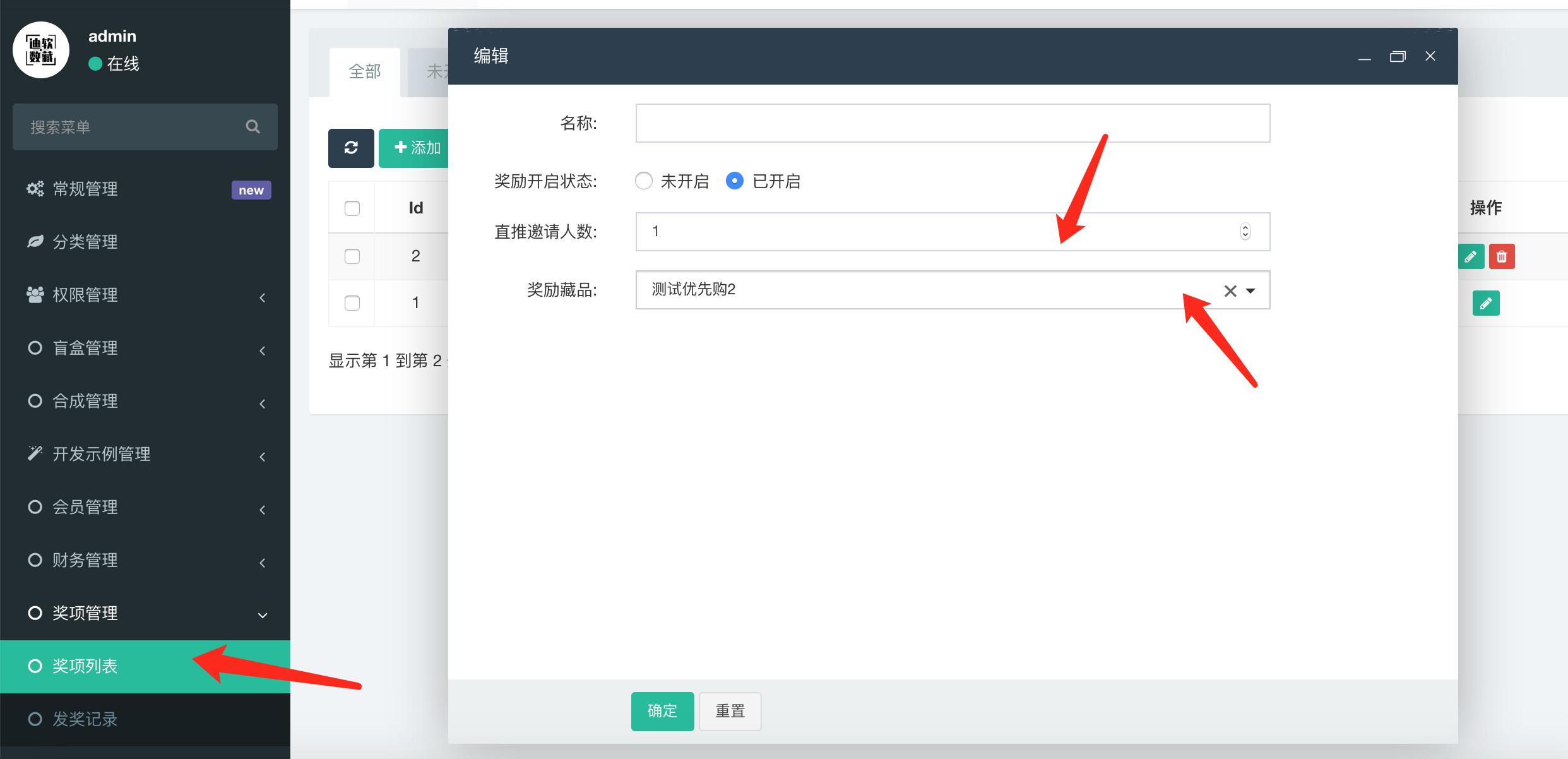Click the refresh icon button

pyautogui.click(x=351, y=148)
